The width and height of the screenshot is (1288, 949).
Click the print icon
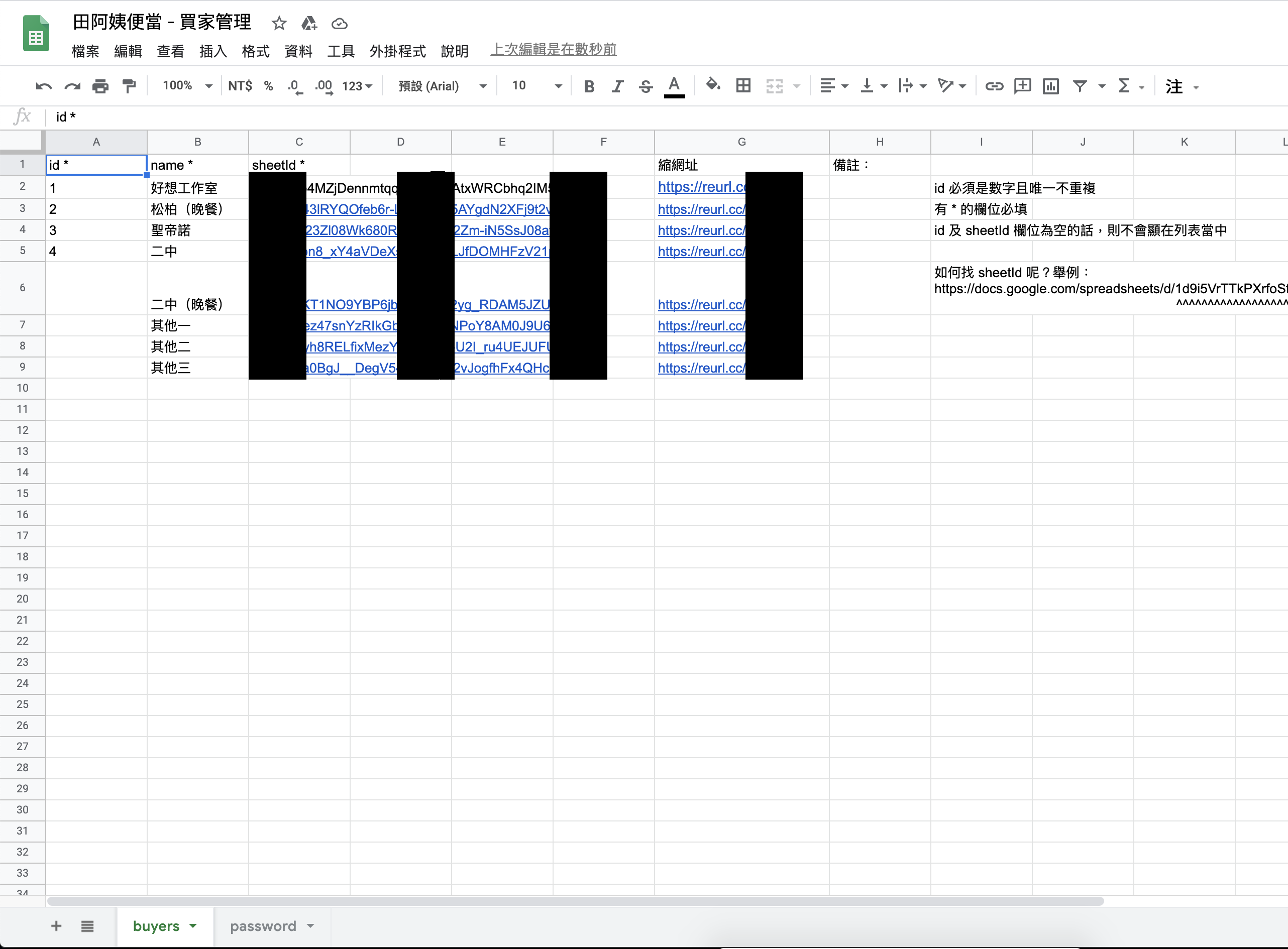click(x=100, y=87)
